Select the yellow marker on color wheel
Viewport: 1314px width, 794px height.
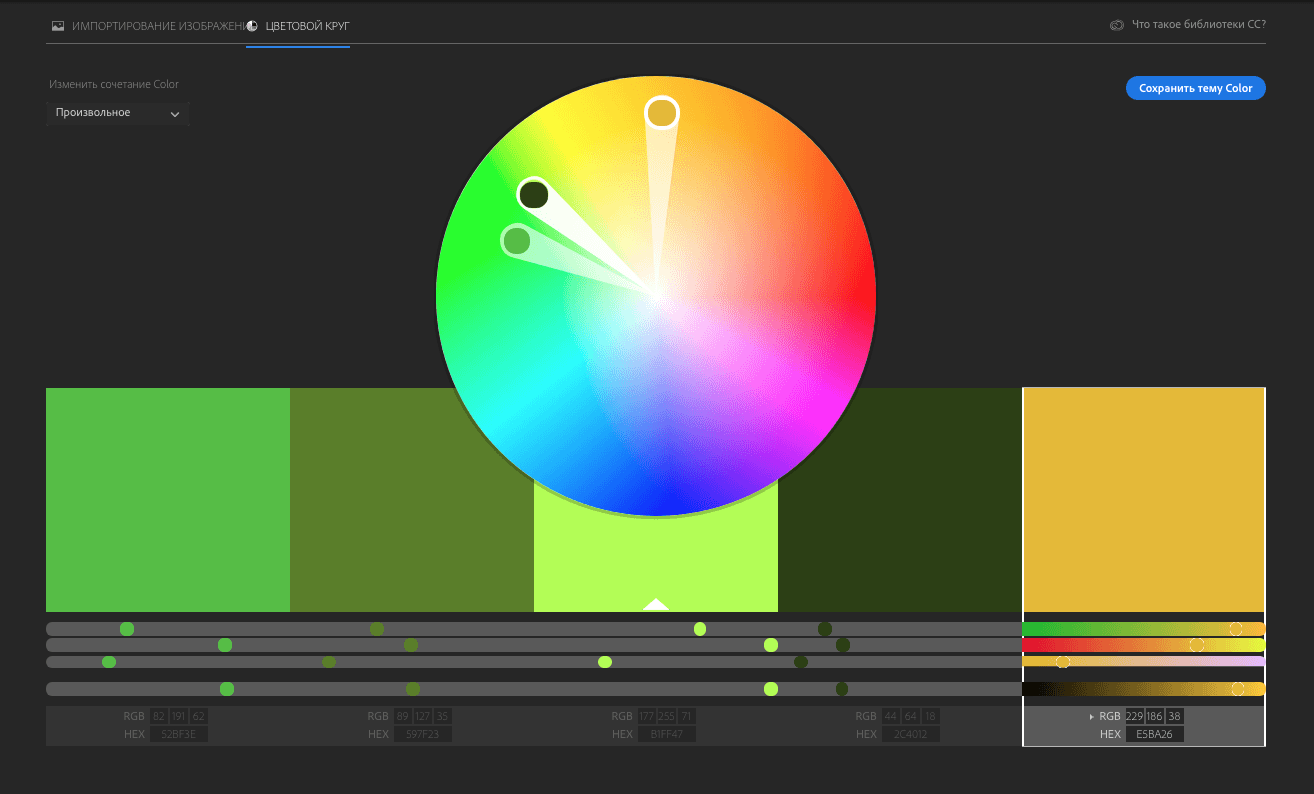(x=661, y=113)
